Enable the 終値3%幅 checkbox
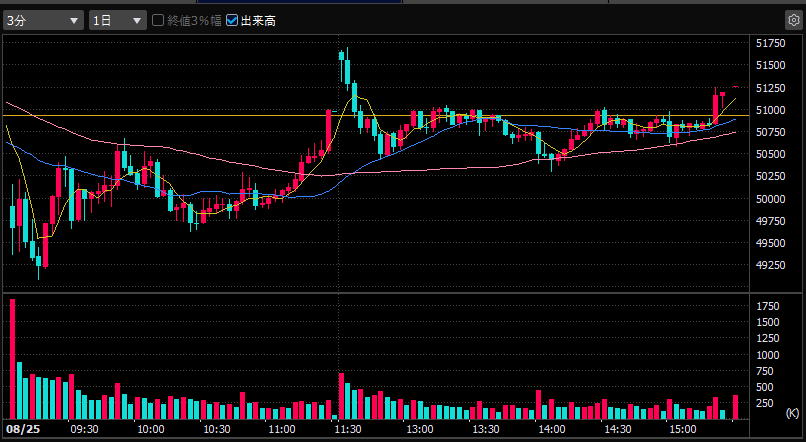Screen dimensions: 806x442 point(158,20)
